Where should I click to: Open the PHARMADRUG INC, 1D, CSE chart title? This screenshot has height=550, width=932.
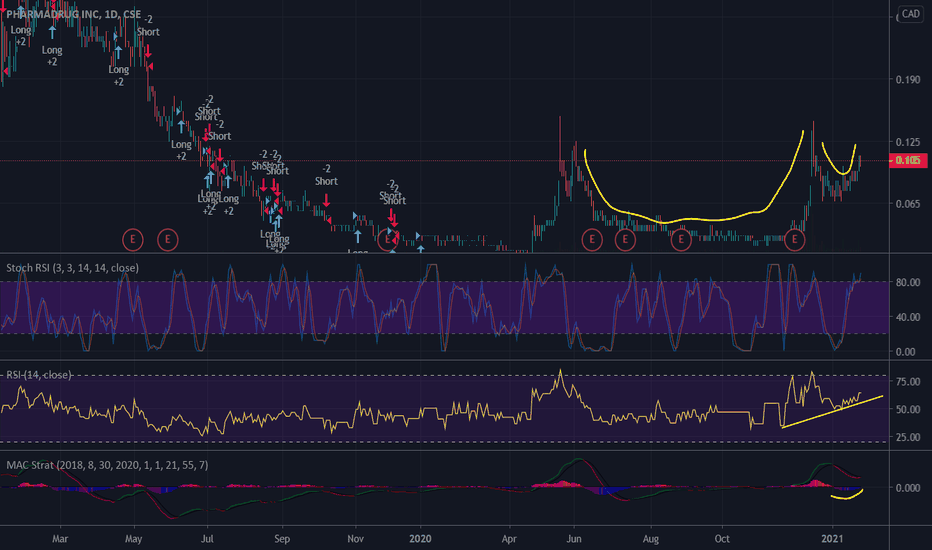74,14
